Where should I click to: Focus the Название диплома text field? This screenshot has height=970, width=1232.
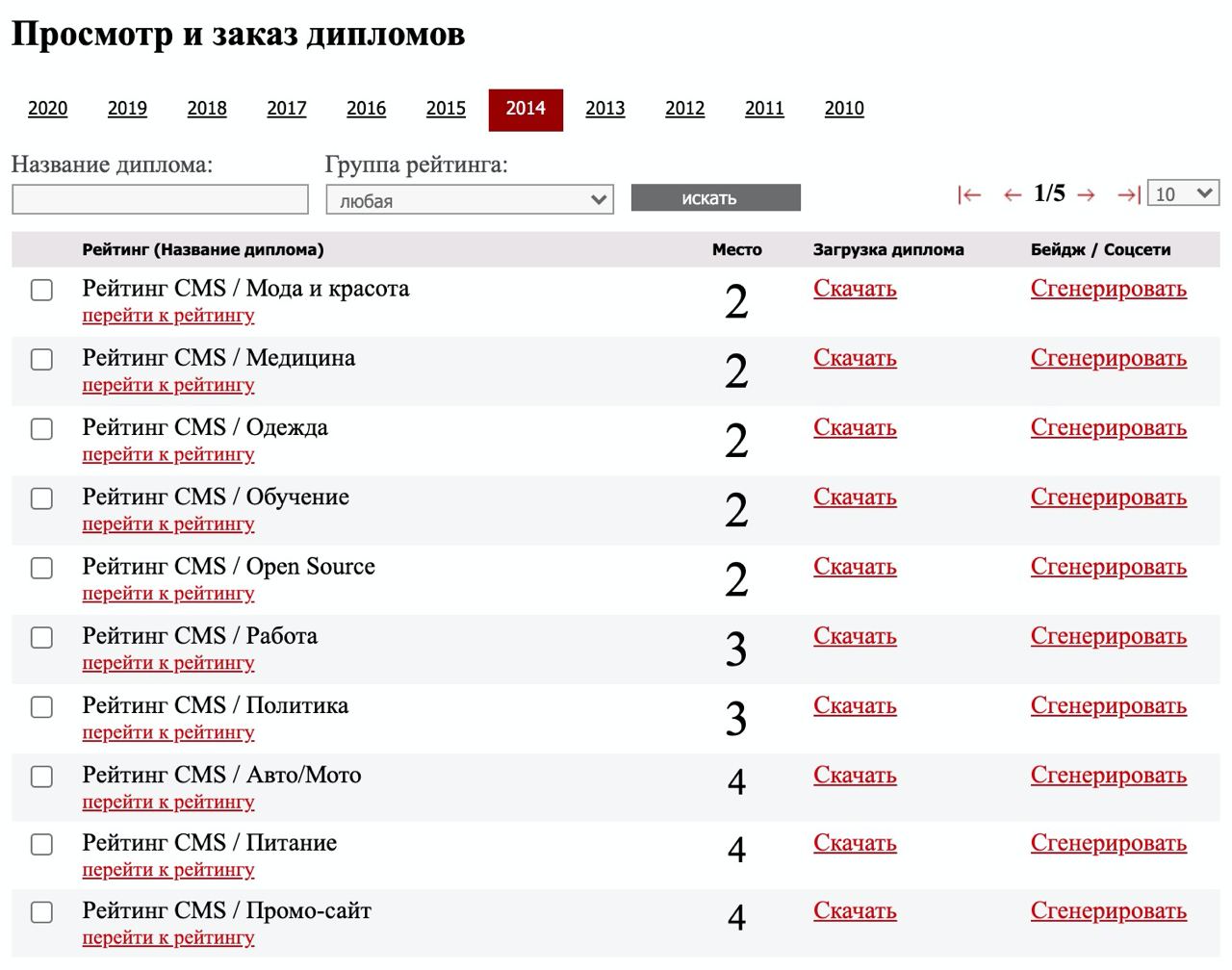point(161,200)
